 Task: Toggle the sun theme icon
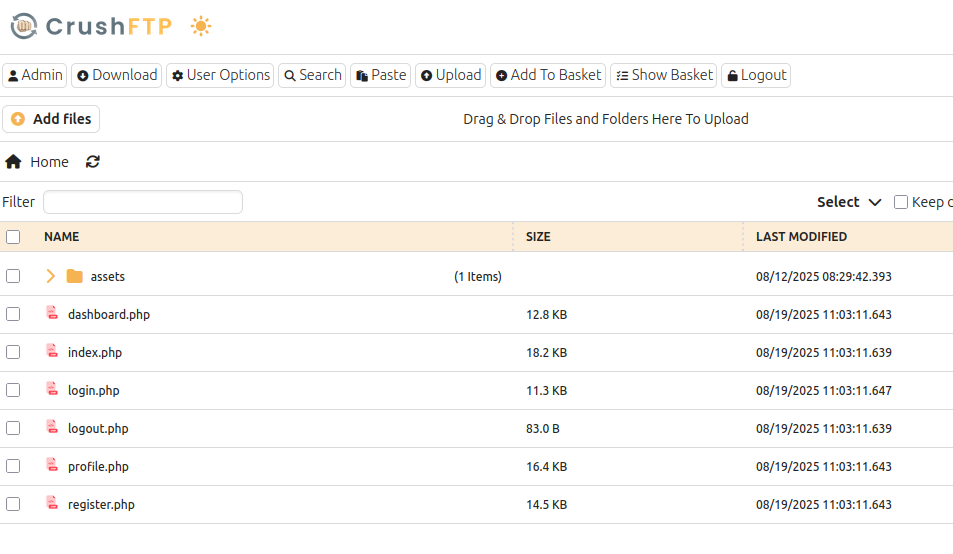201,27
